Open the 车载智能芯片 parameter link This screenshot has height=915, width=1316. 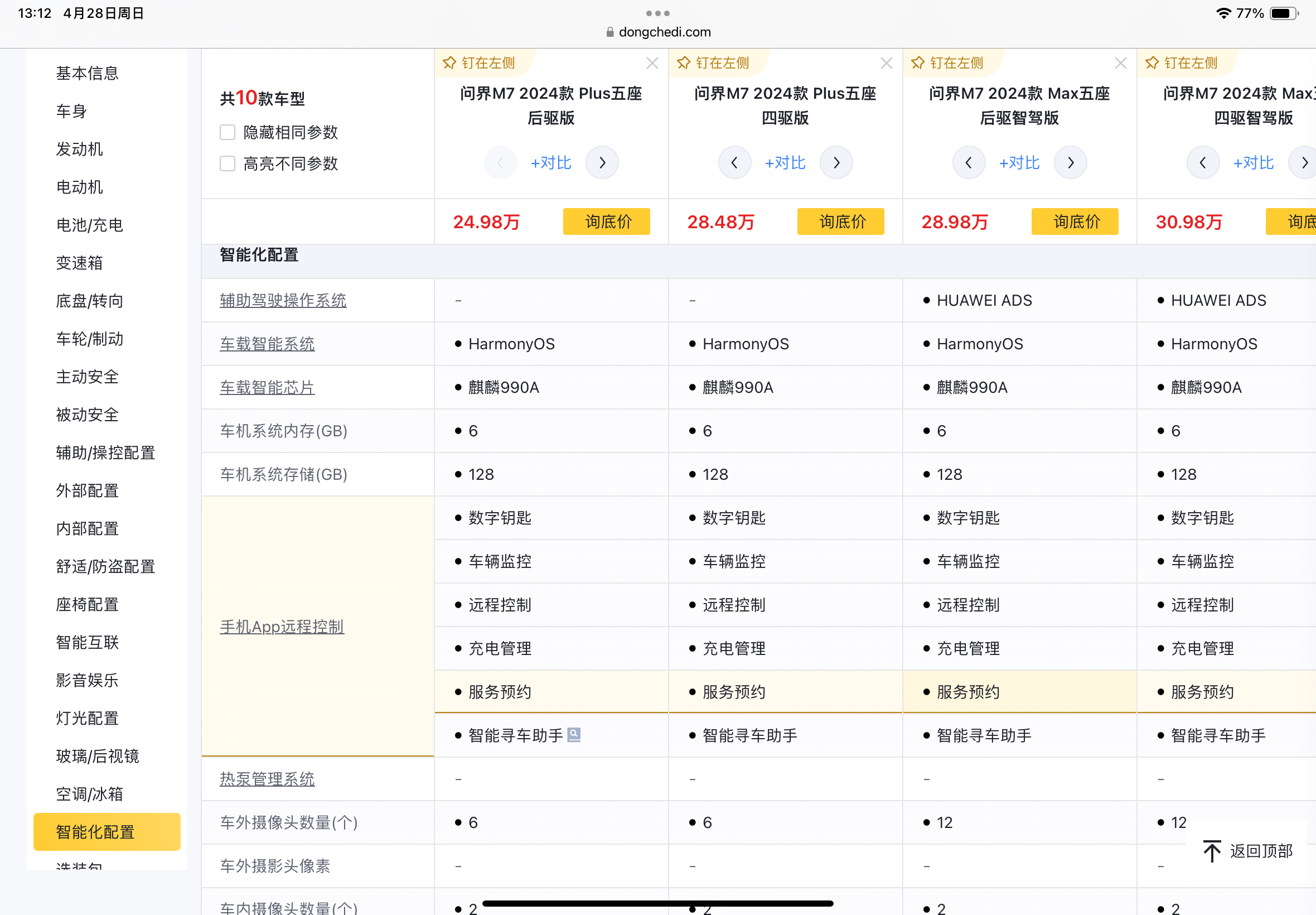(267, 388)
